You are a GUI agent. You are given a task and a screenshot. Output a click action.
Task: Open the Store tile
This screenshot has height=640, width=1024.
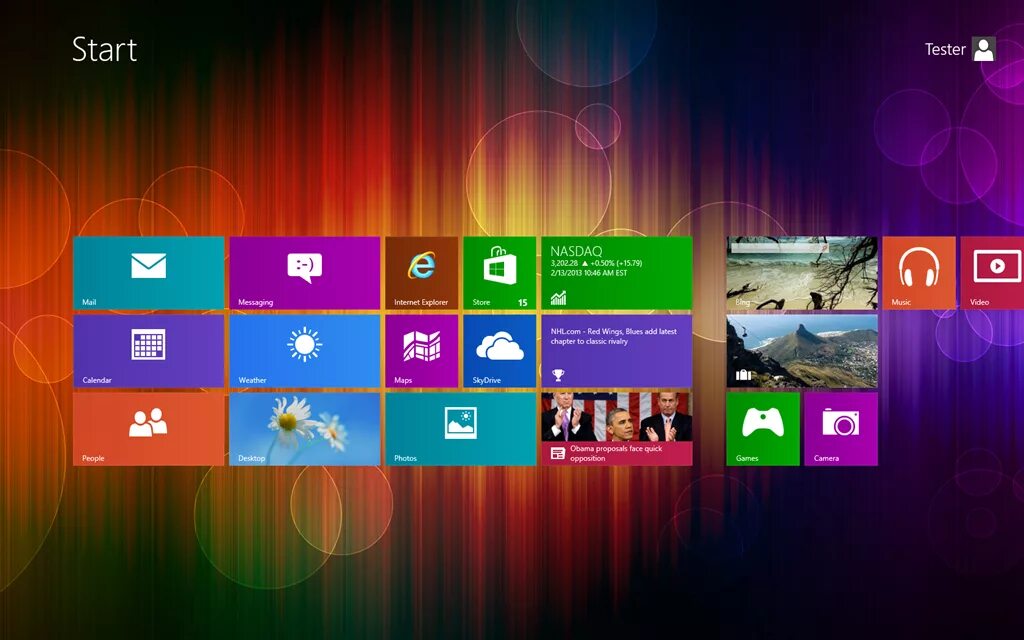(500, 273)
